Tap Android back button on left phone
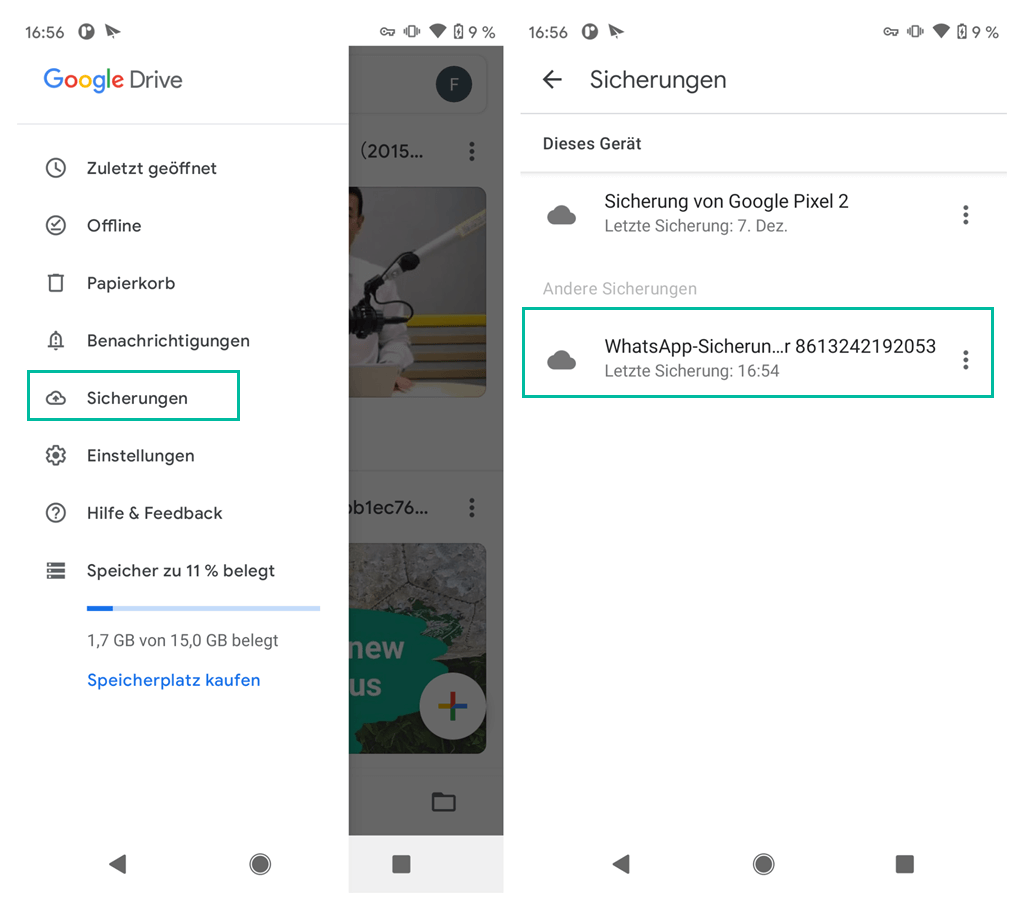 pos(118,864)
